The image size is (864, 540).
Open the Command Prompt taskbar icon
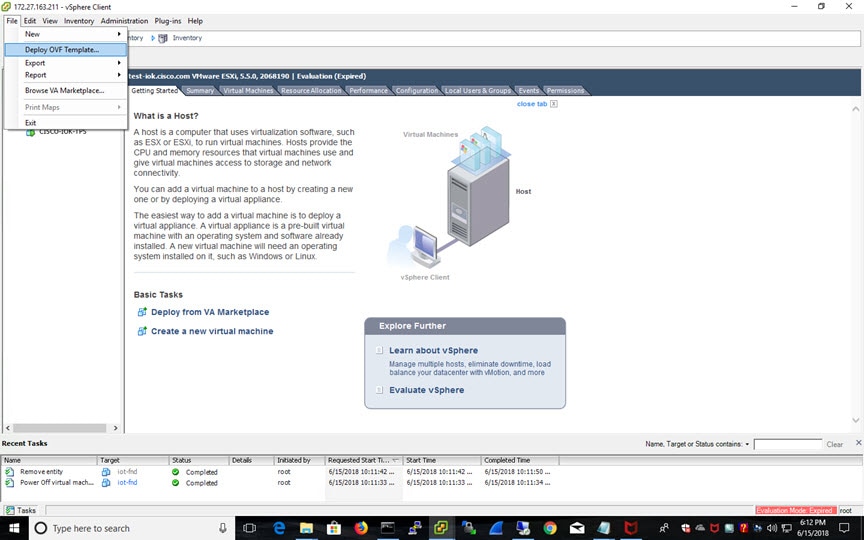[387, 528]
